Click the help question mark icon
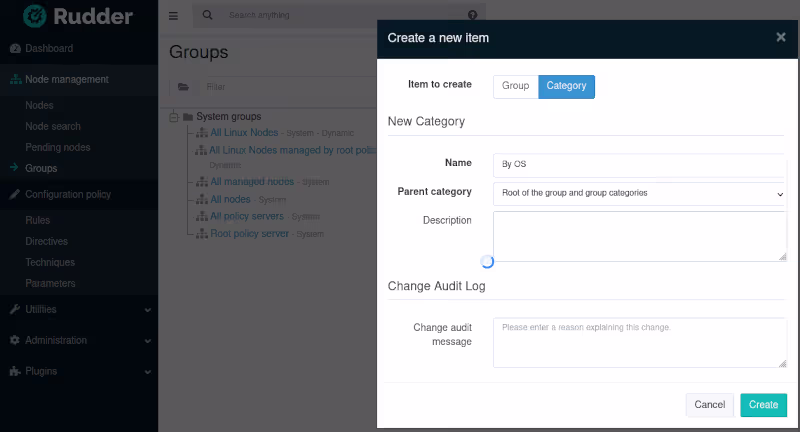Image resolution: width=800 pixels, height=432 pixels. 472,16
